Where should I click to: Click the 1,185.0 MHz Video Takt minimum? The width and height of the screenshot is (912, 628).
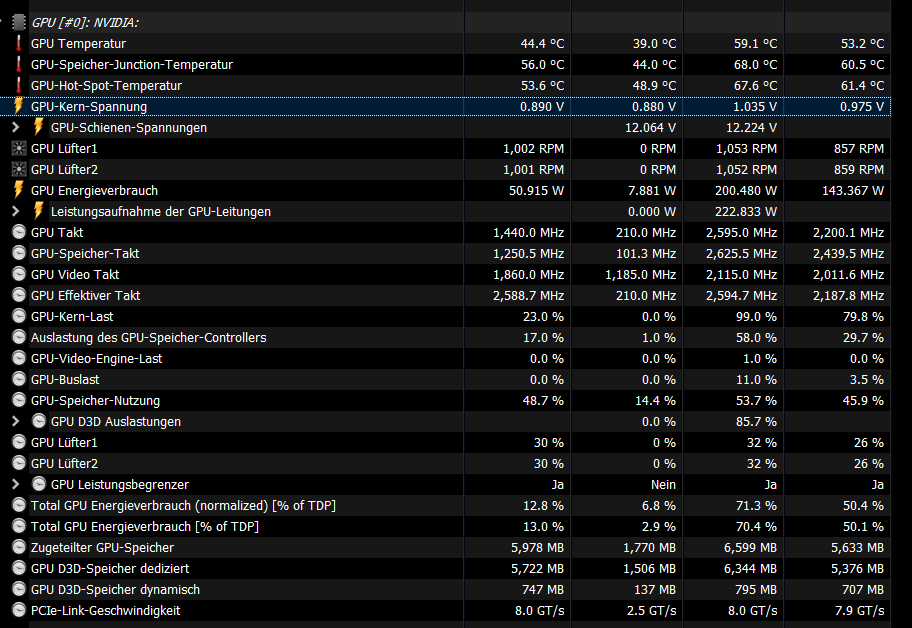point(640,274)
